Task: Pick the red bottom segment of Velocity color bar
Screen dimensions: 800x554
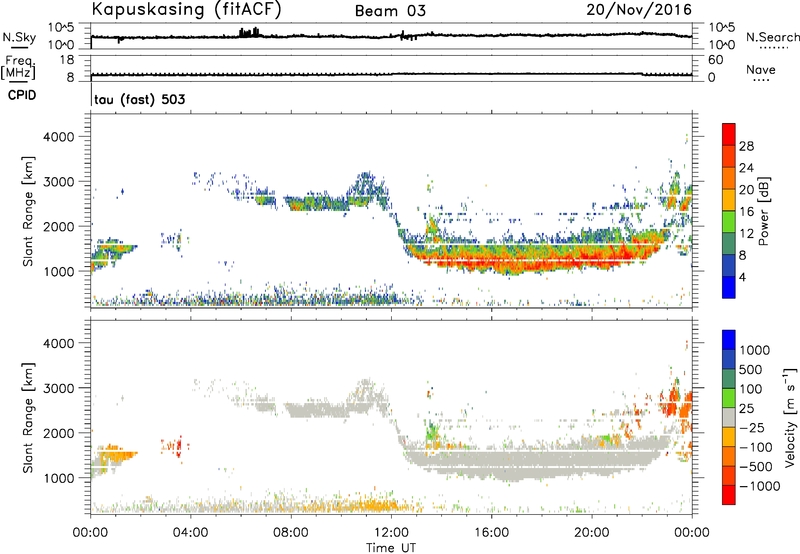Action: (729, 495)
